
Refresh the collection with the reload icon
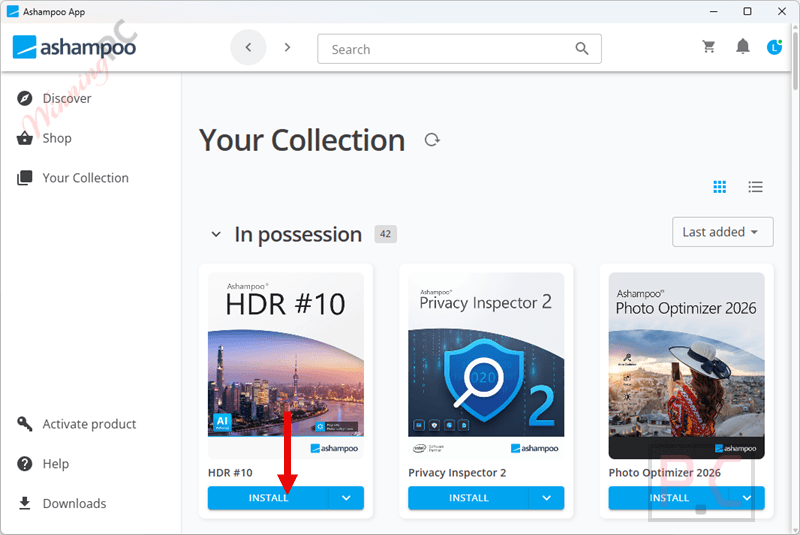pyautogui.click(x=432, y=140)
